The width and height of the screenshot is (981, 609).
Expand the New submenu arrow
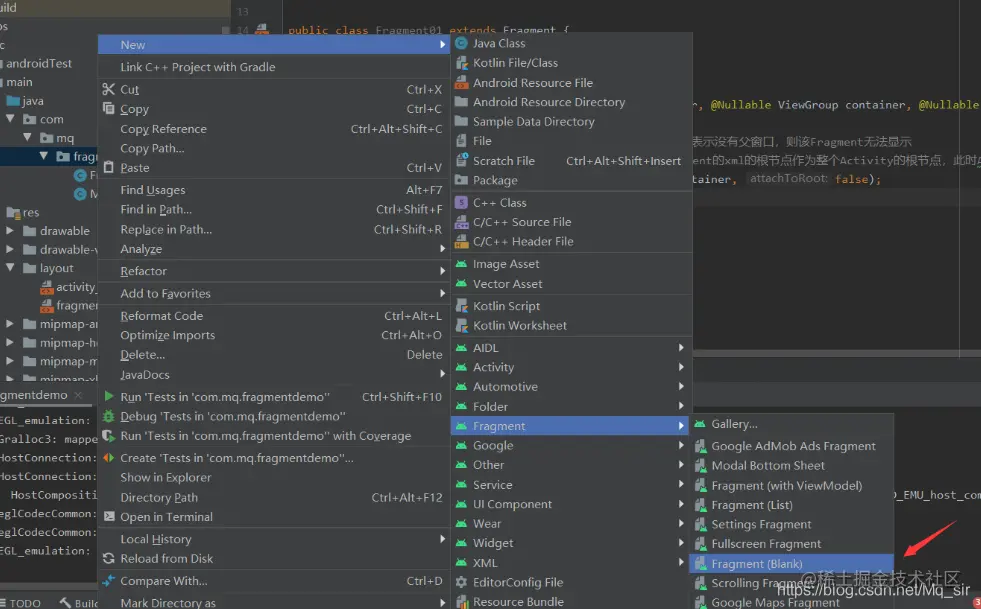click(x=442, y=44)
